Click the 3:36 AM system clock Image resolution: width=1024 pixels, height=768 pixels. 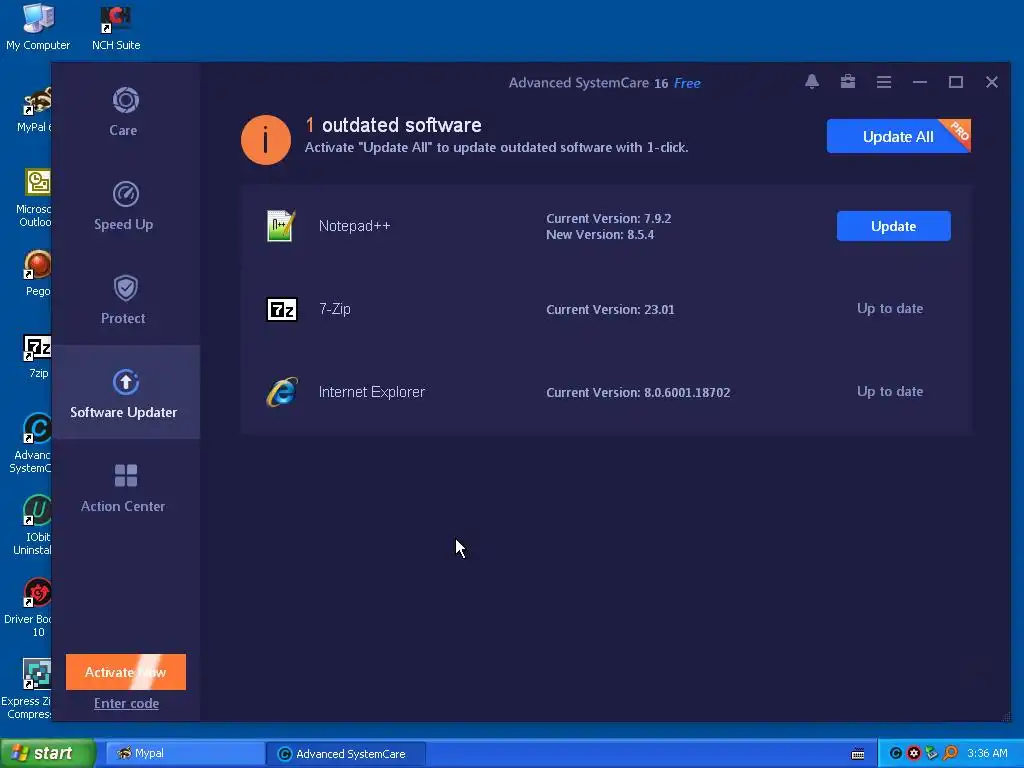pyautogui.click(x=987, y=754)
